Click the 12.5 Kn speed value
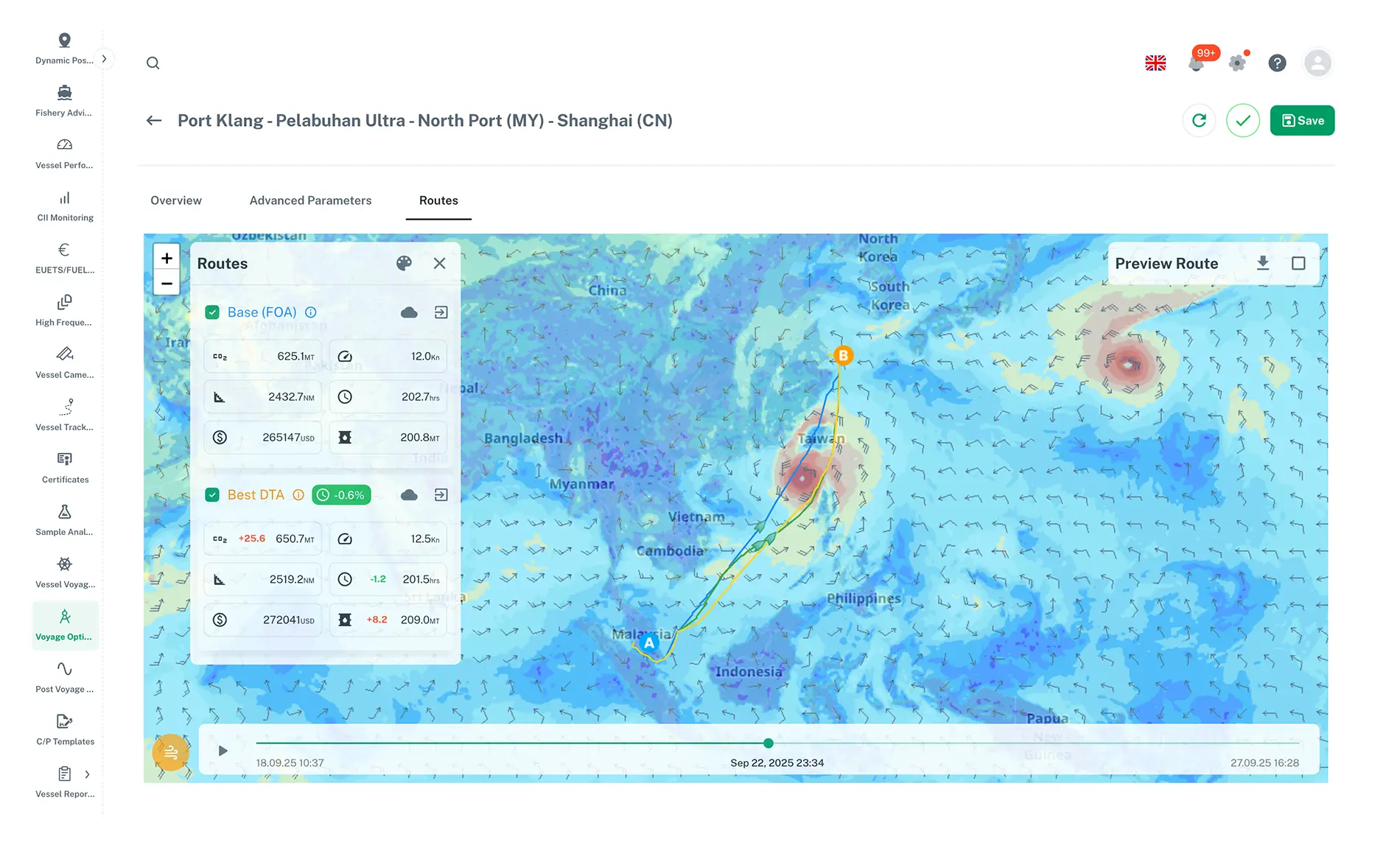This screenshot has width=1400, height=848. coord(424,539)
